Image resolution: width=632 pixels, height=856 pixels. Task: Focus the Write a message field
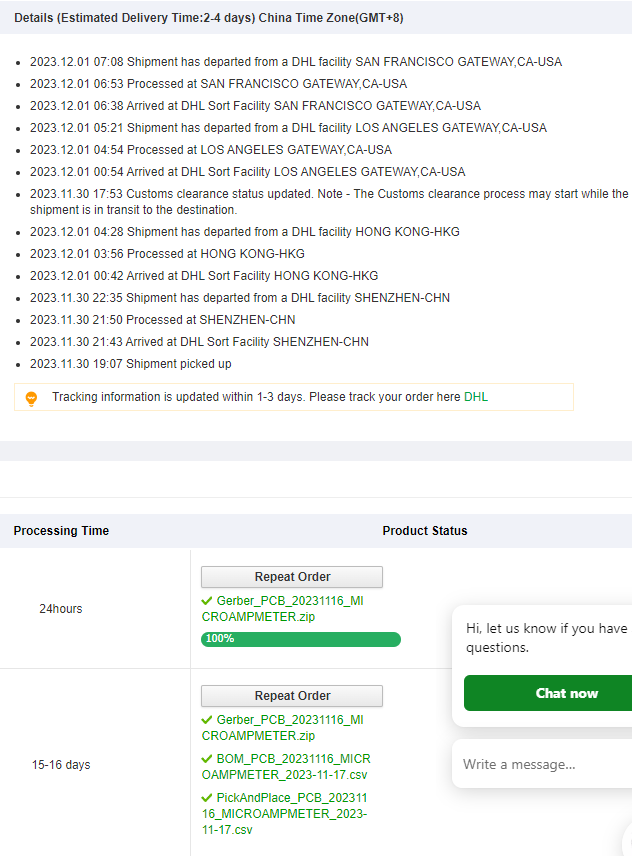[540, 765]
